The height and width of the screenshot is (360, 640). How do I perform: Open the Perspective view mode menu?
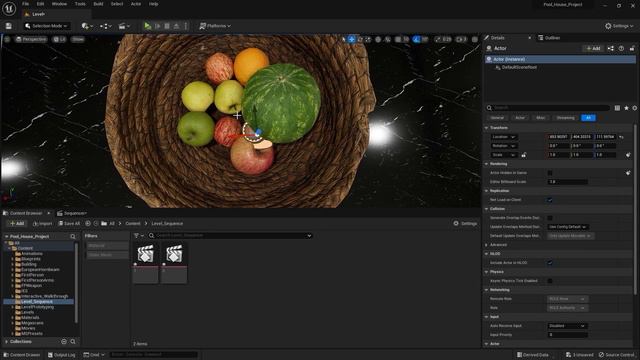pyautogui.click(x=31, y=39)
